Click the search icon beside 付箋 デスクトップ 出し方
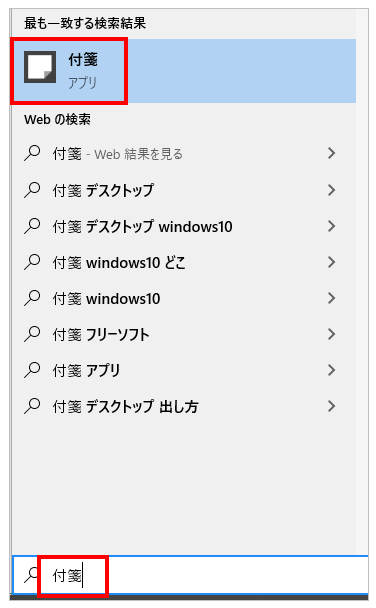This screenshot has width=376, height=608. coord(32,406)
